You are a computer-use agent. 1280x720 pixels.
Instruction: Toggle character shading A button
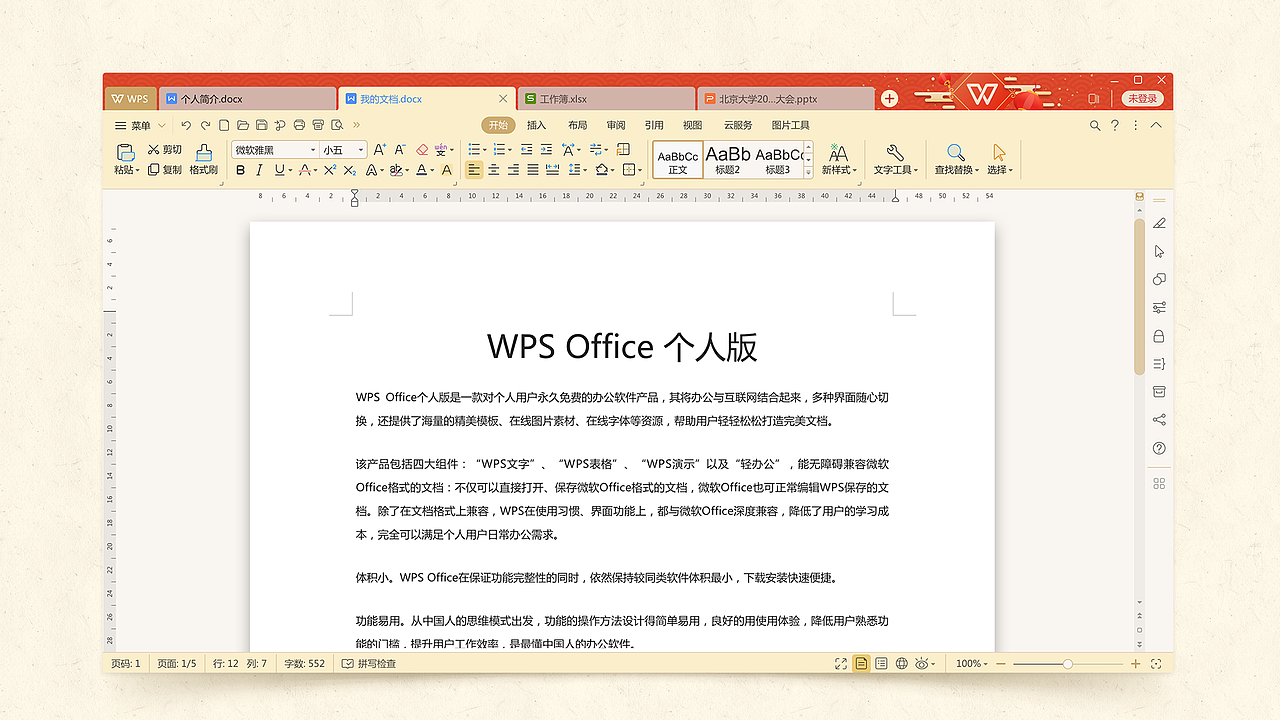[x=447, y=170]
